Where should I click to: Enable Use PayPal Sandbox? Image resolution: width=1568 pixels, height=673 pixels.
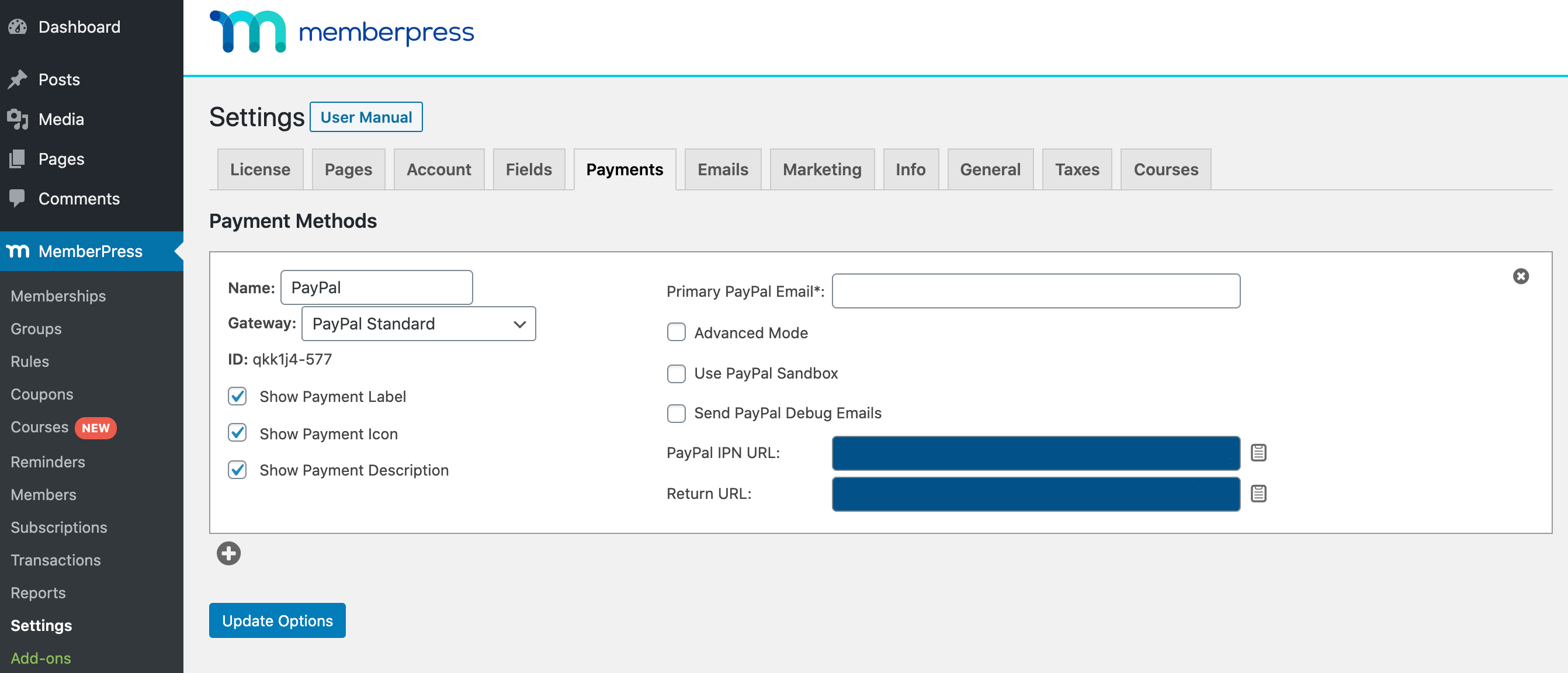[x=677, y=373]
